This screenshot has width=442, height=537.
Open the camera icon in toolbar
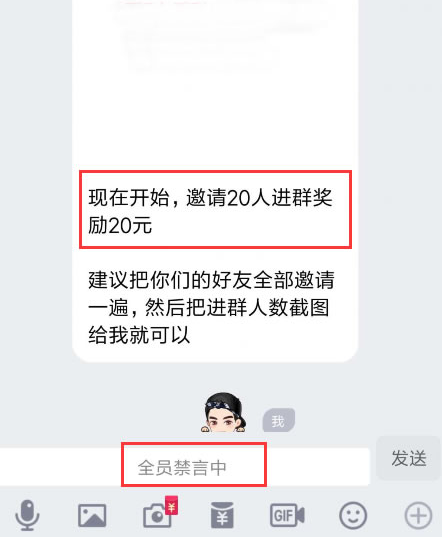(x=157, y=515)
